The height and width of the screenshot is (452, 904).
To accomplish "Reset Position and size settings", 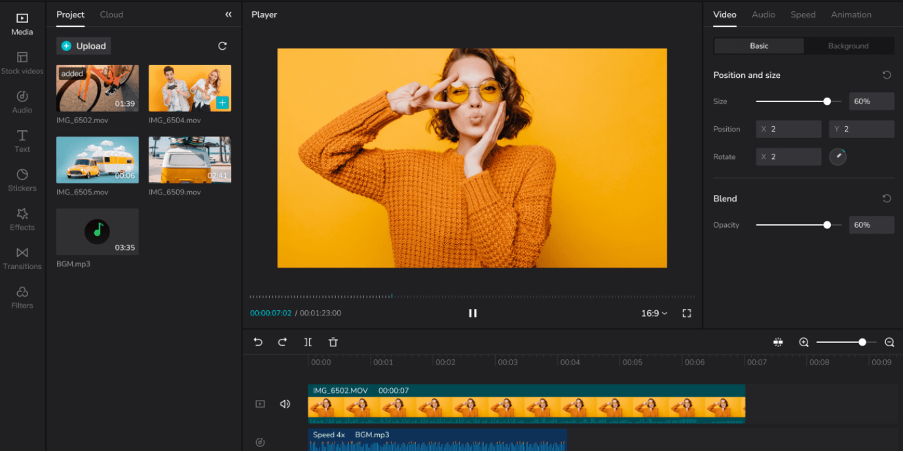I will click(886, 75).
